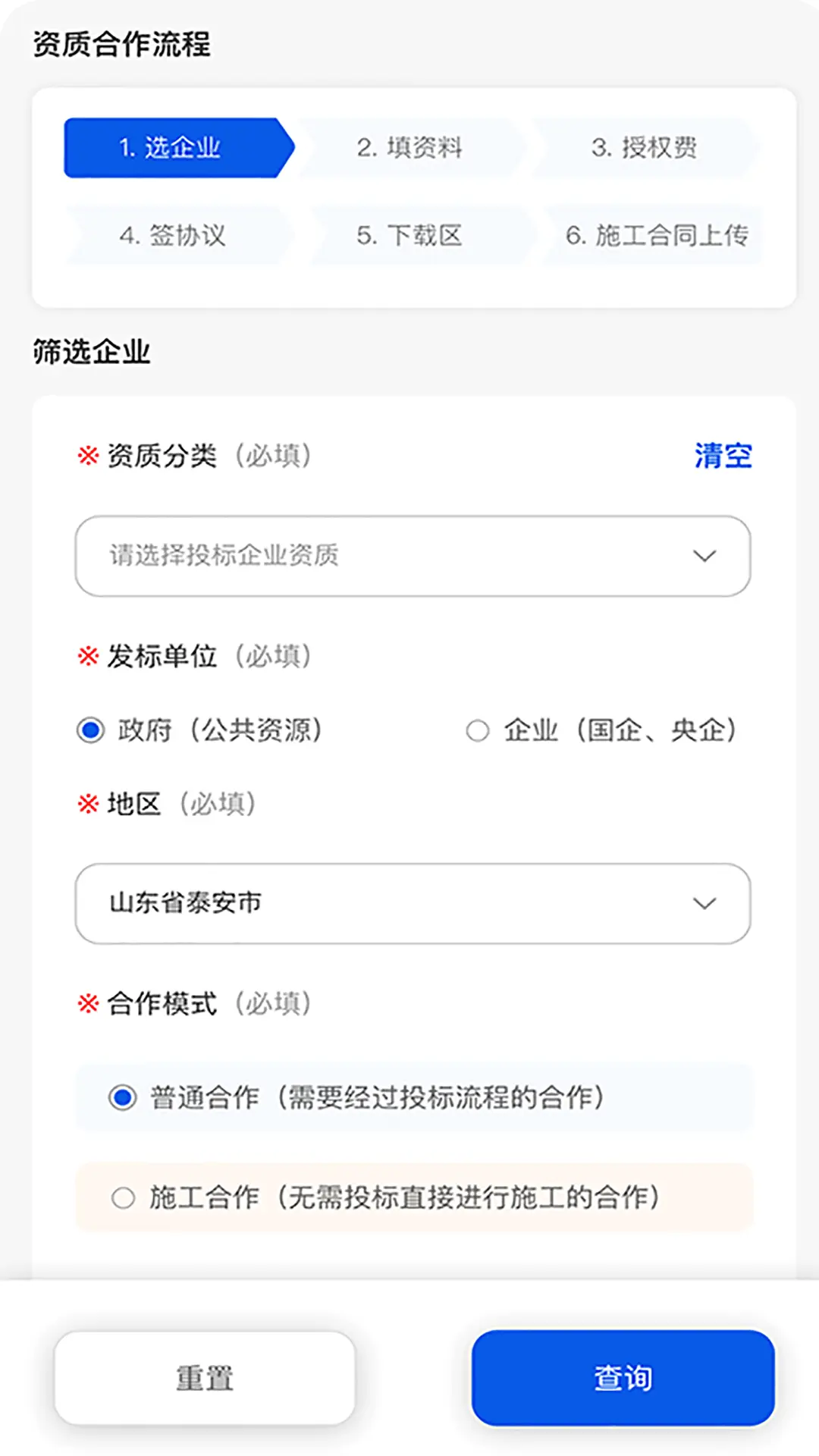
Task: Click the blue 查询 search button
Action: (x=623, y=1378)
